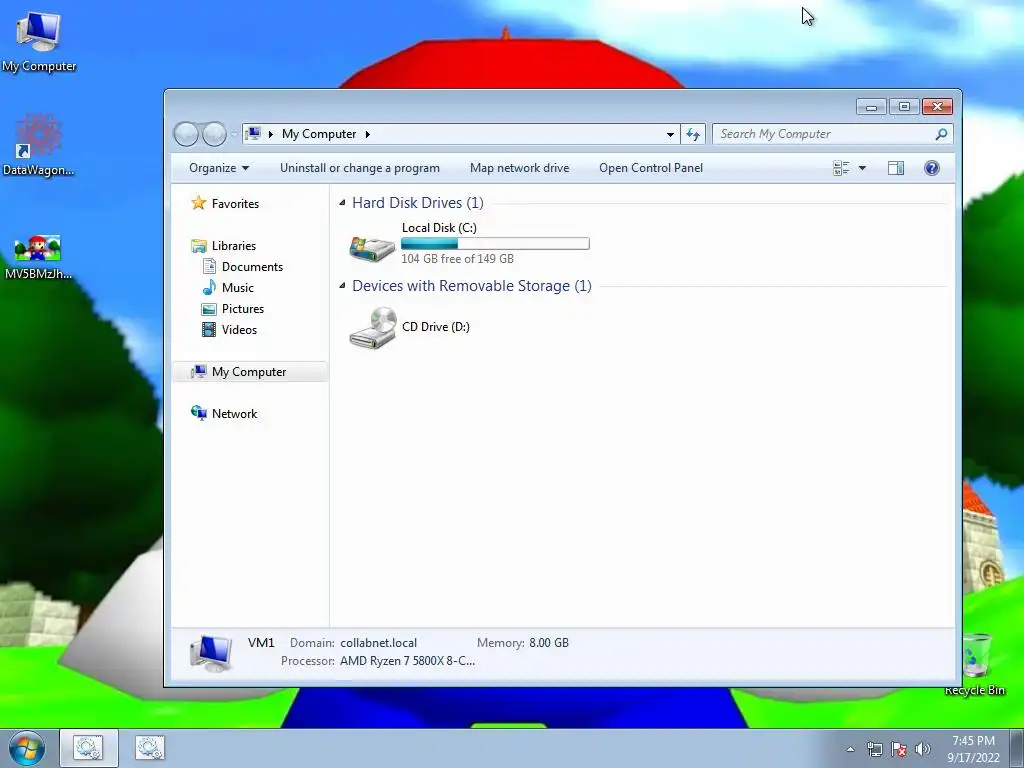This screenshot has width=1024, height=768.
Task: Click the C: drive capacity bar
Action: coord(495,244)
